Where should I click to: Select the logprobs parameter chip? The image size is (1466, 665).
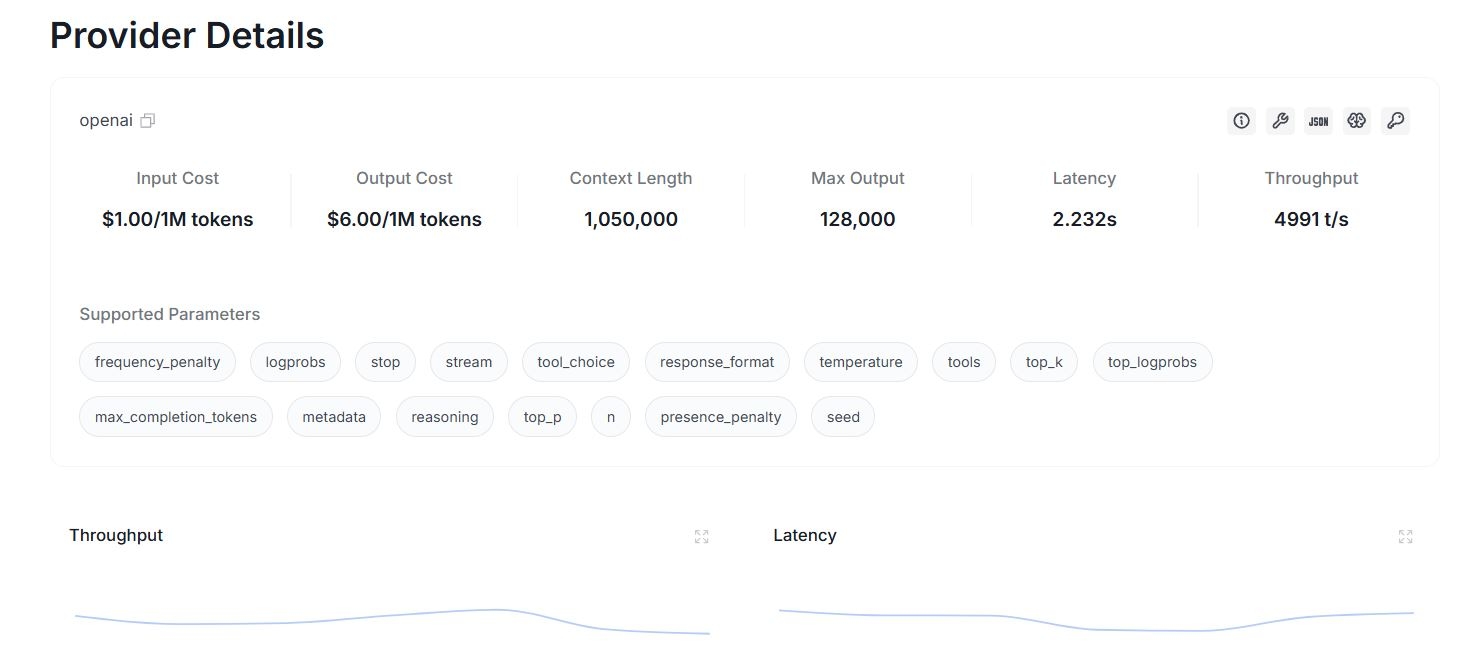pyautogui.click(x=295, y=362)
